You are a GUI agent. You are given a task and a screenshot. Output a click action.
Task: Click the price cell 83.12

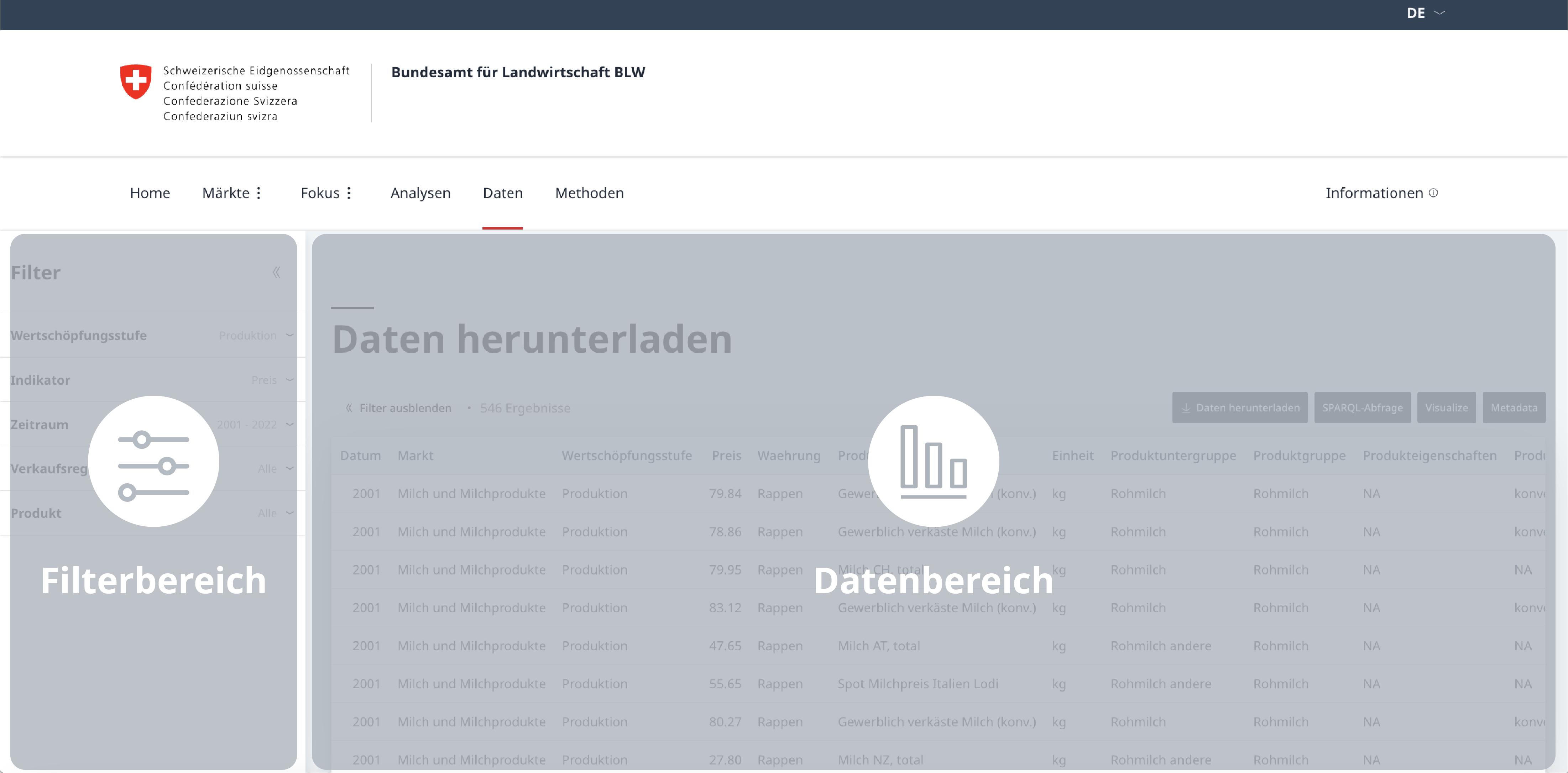(x=725, y=608)
